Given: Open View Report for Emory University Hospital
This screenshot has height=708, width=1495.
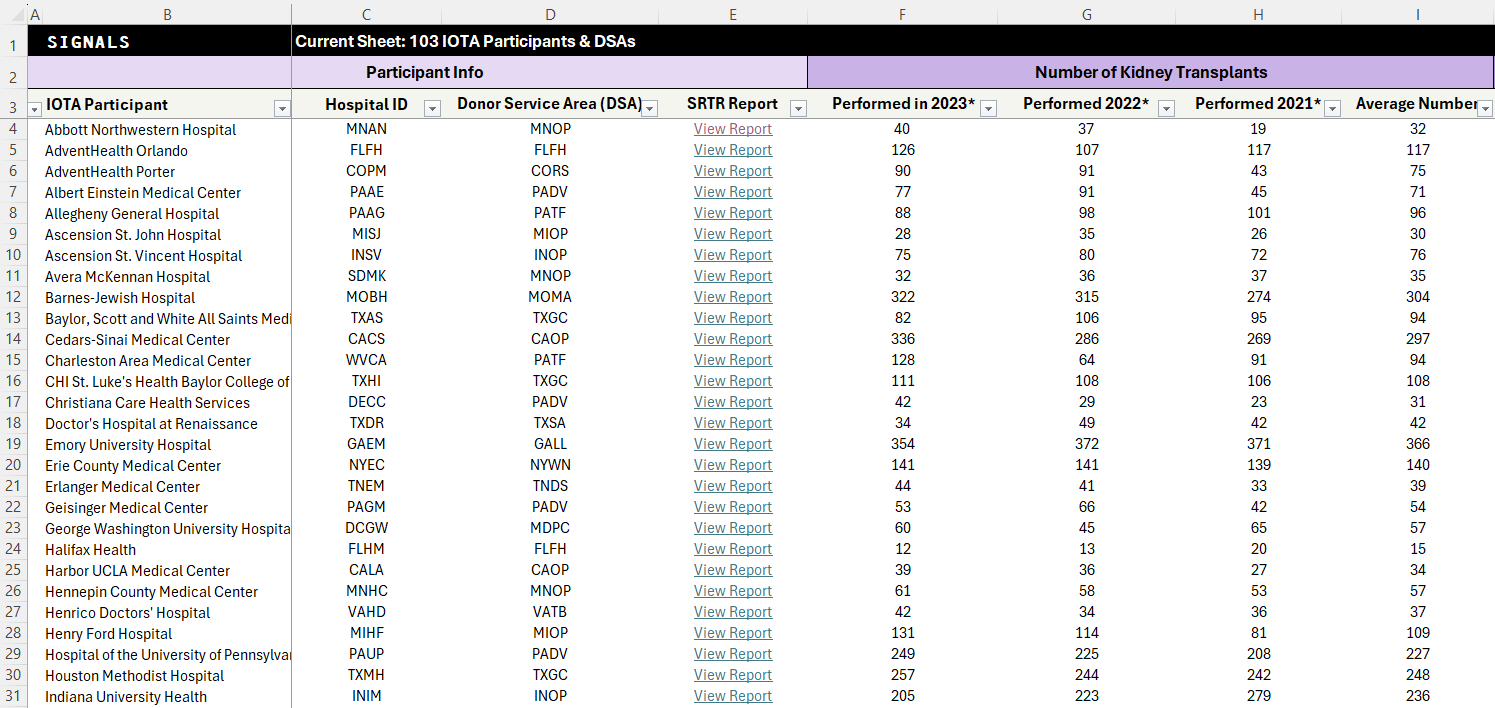Looking at the screenshot, I should [733, 444].
